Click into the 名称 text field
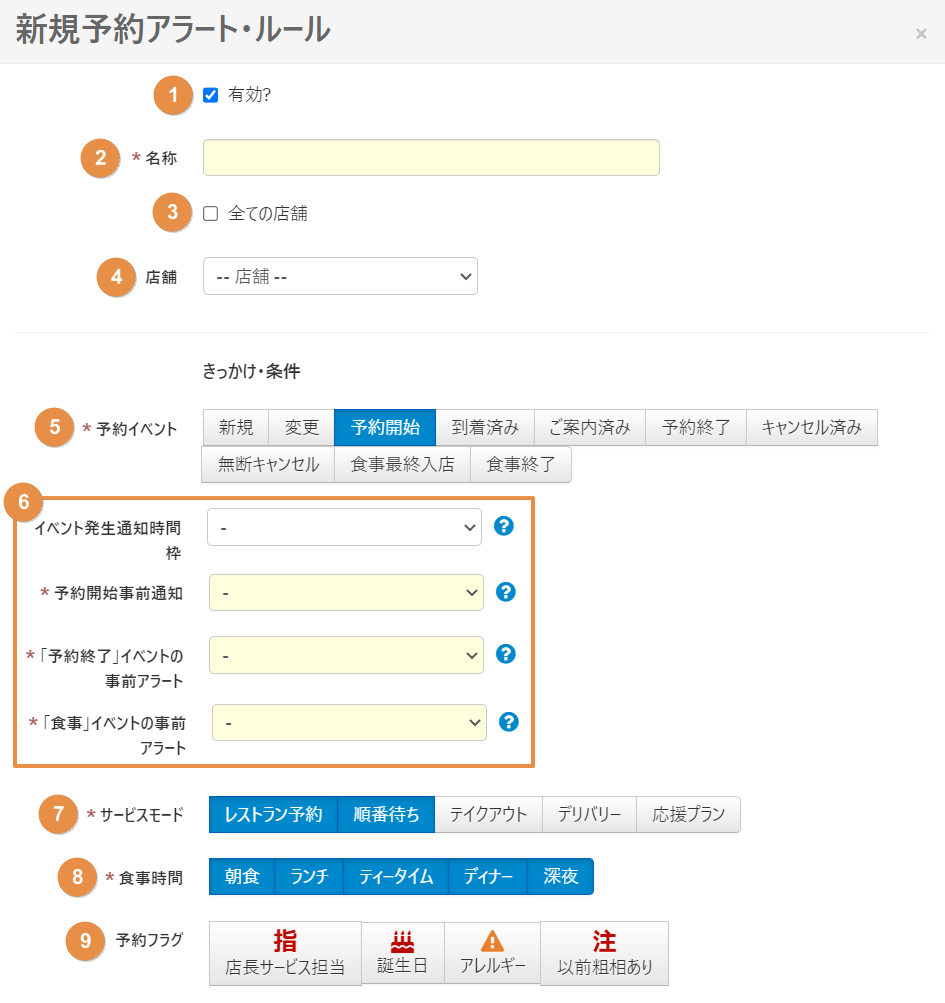The height and width of the screenshot is (1003, 945). 431,158
